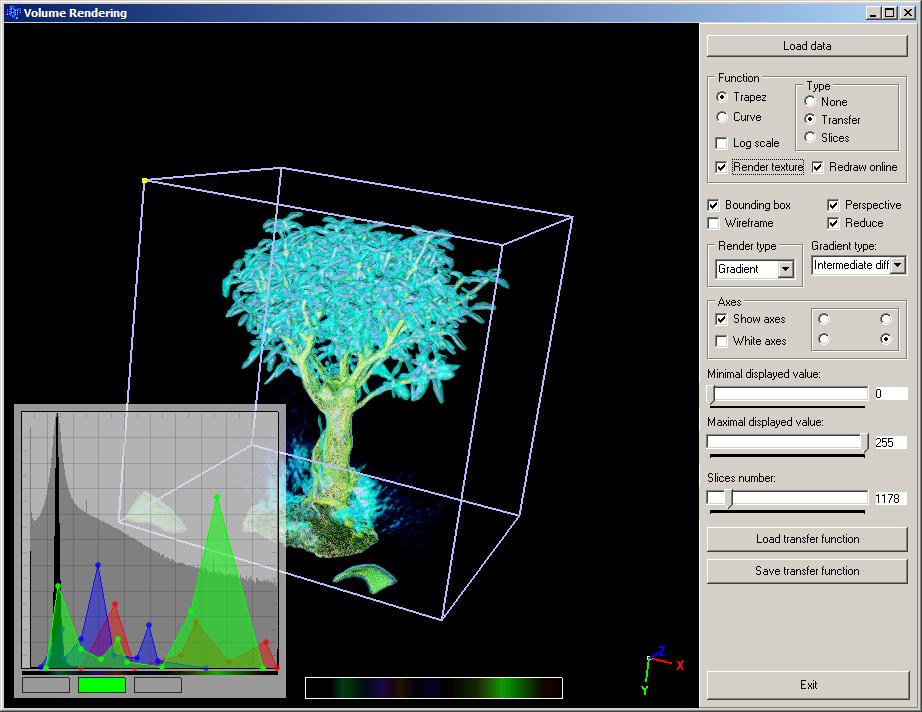Click the yellow corner handle of bounding box
Image resolution: width=922 pixels, height=712 pixels.
(x=145, y=180)
